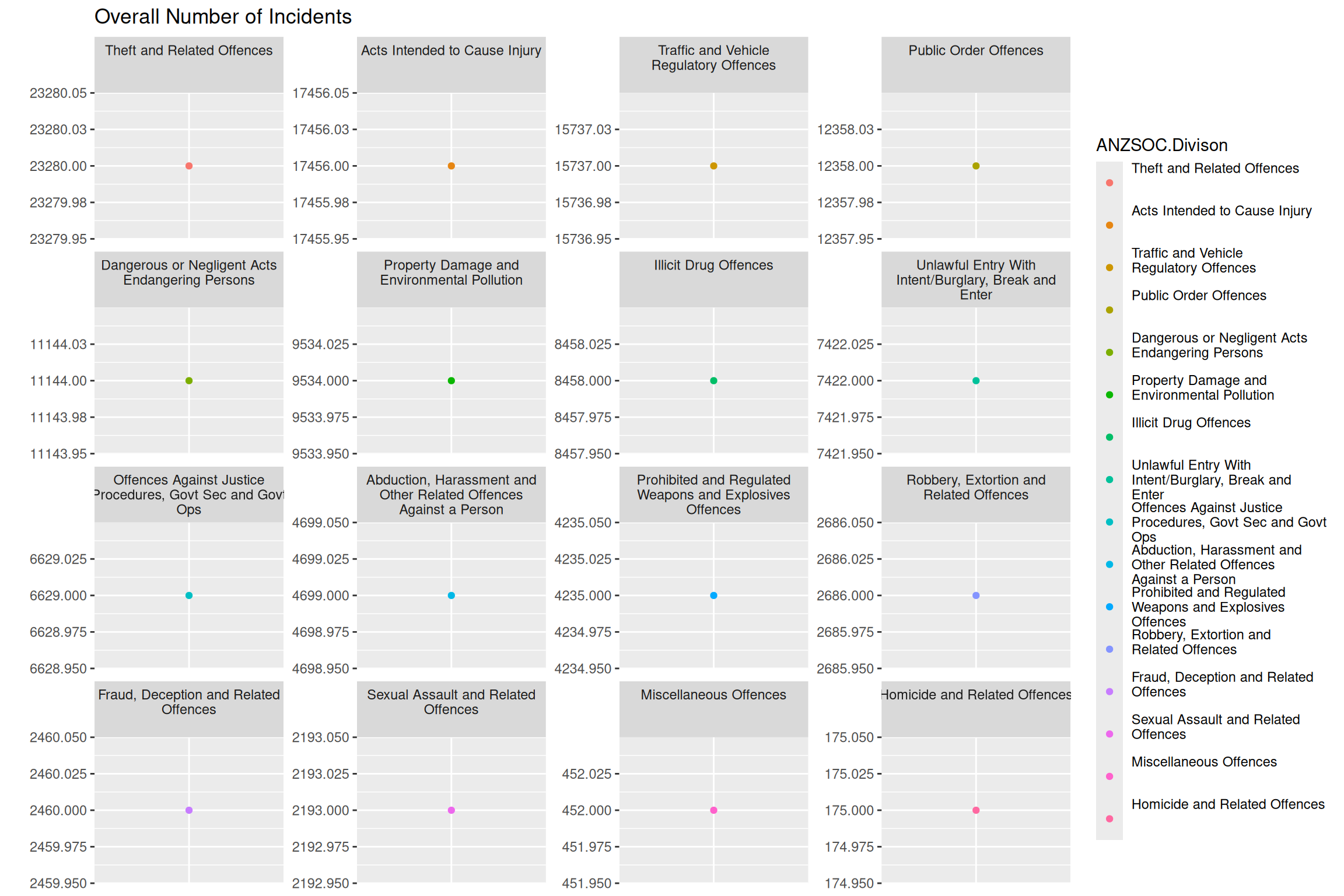Click legend dot for Fraud, Deception and Related Offences

[1109, 692]
